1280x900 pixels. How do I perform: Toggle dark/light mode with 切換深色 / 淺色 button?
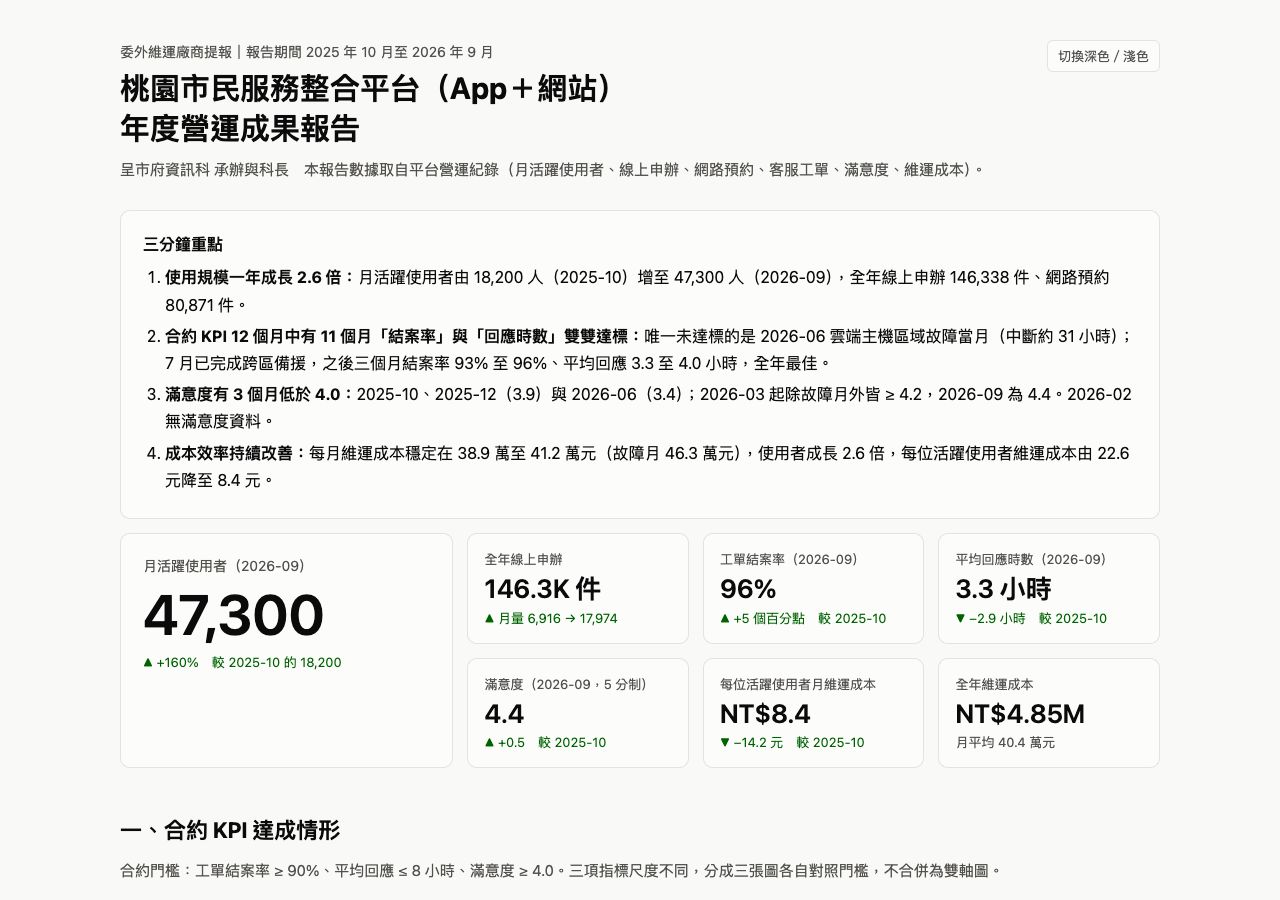[1103, 56]
